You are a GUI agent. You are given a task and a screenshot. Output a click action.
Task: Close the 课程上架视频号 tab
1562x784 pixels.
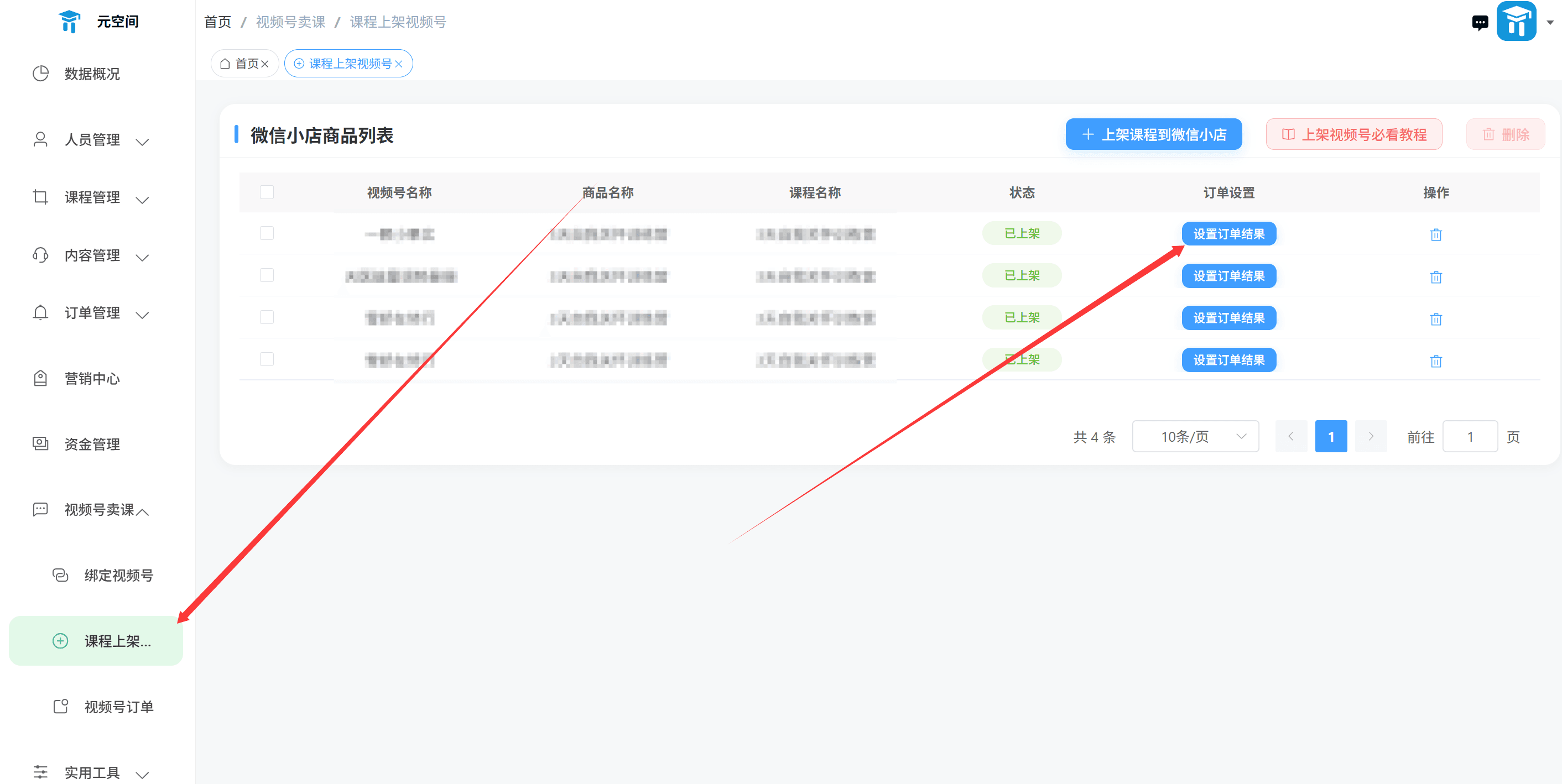pos(398,64)
